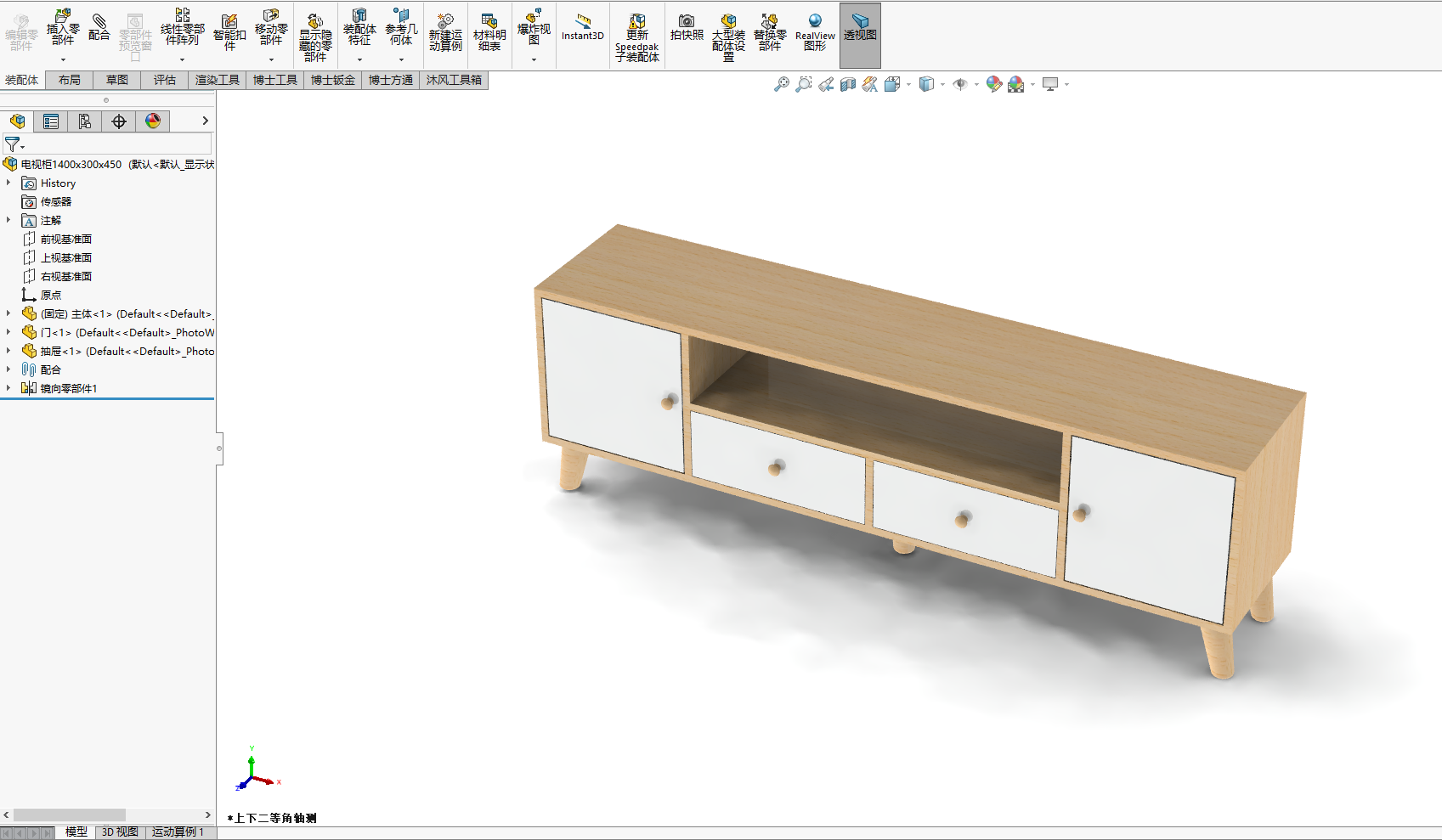Open the 线性零部件阵列 pattern tool
The height and width of the screenshot is (840, 1442).
coord(183,27)
